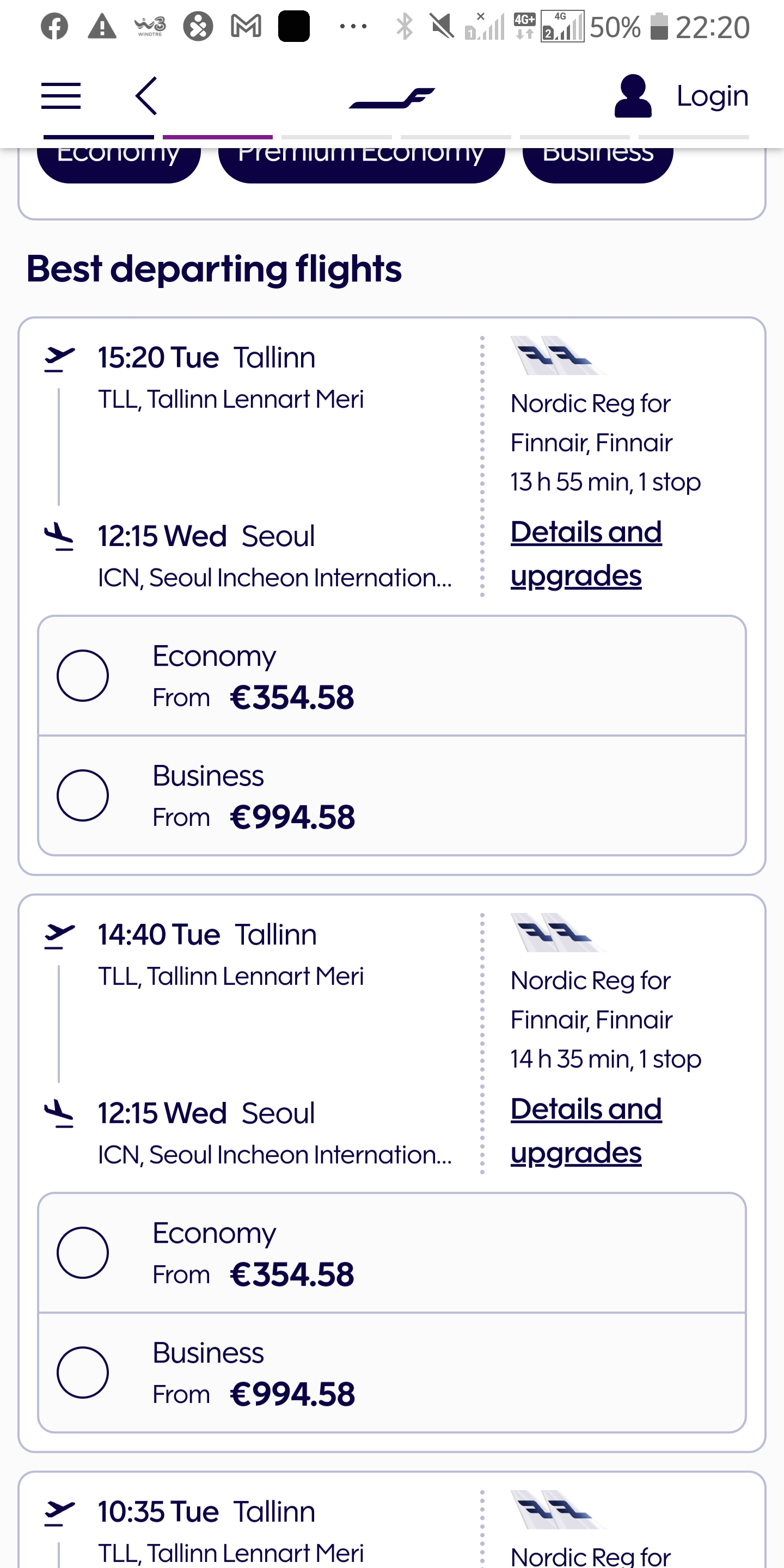Filter by Economy cabin pill

119,164
